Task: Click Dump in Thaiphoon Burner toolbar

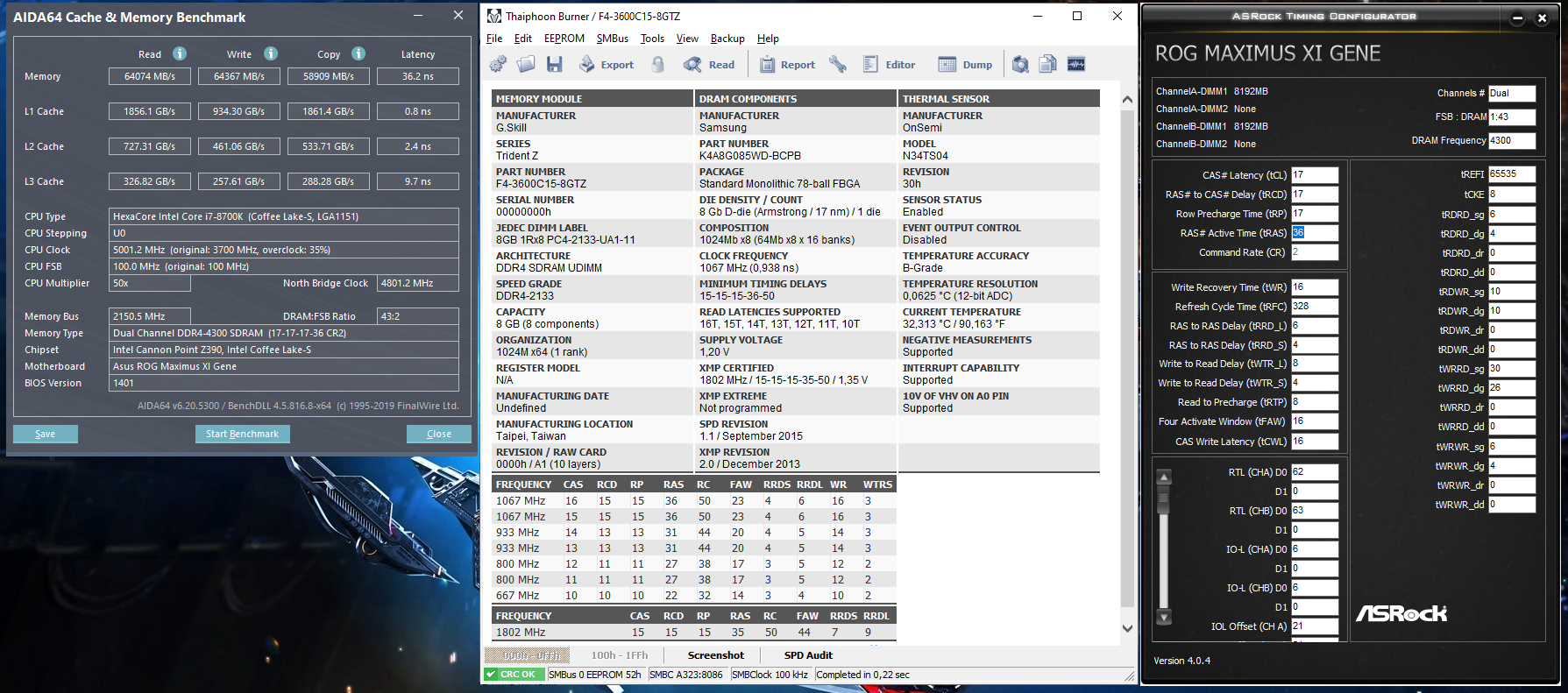Action: (x=965, y=64)
